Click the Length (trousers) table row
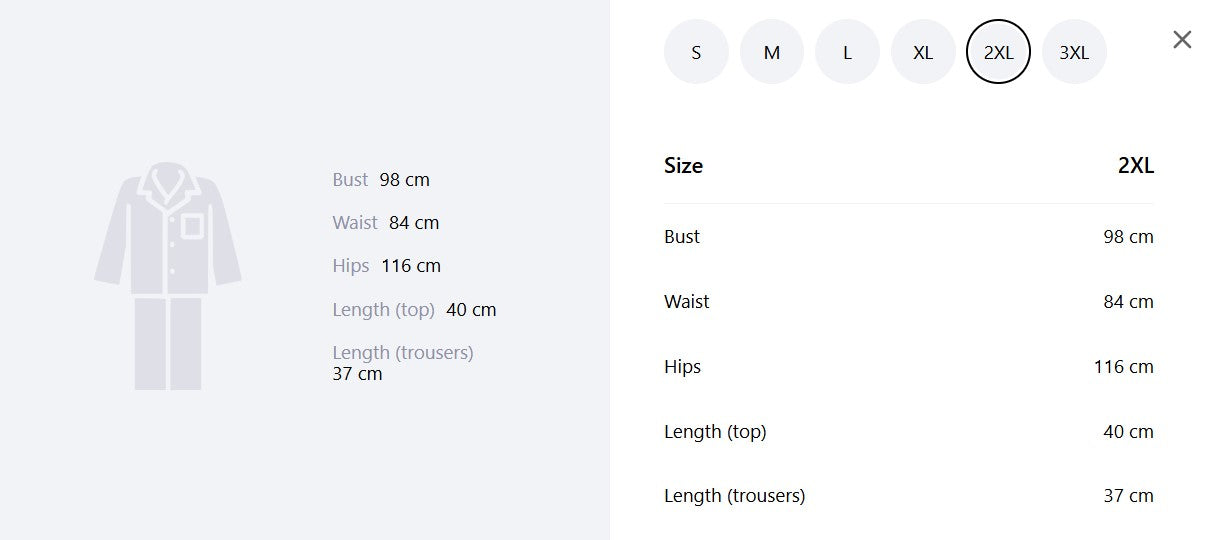This screenshot has height=540, width=1208. 909,496
